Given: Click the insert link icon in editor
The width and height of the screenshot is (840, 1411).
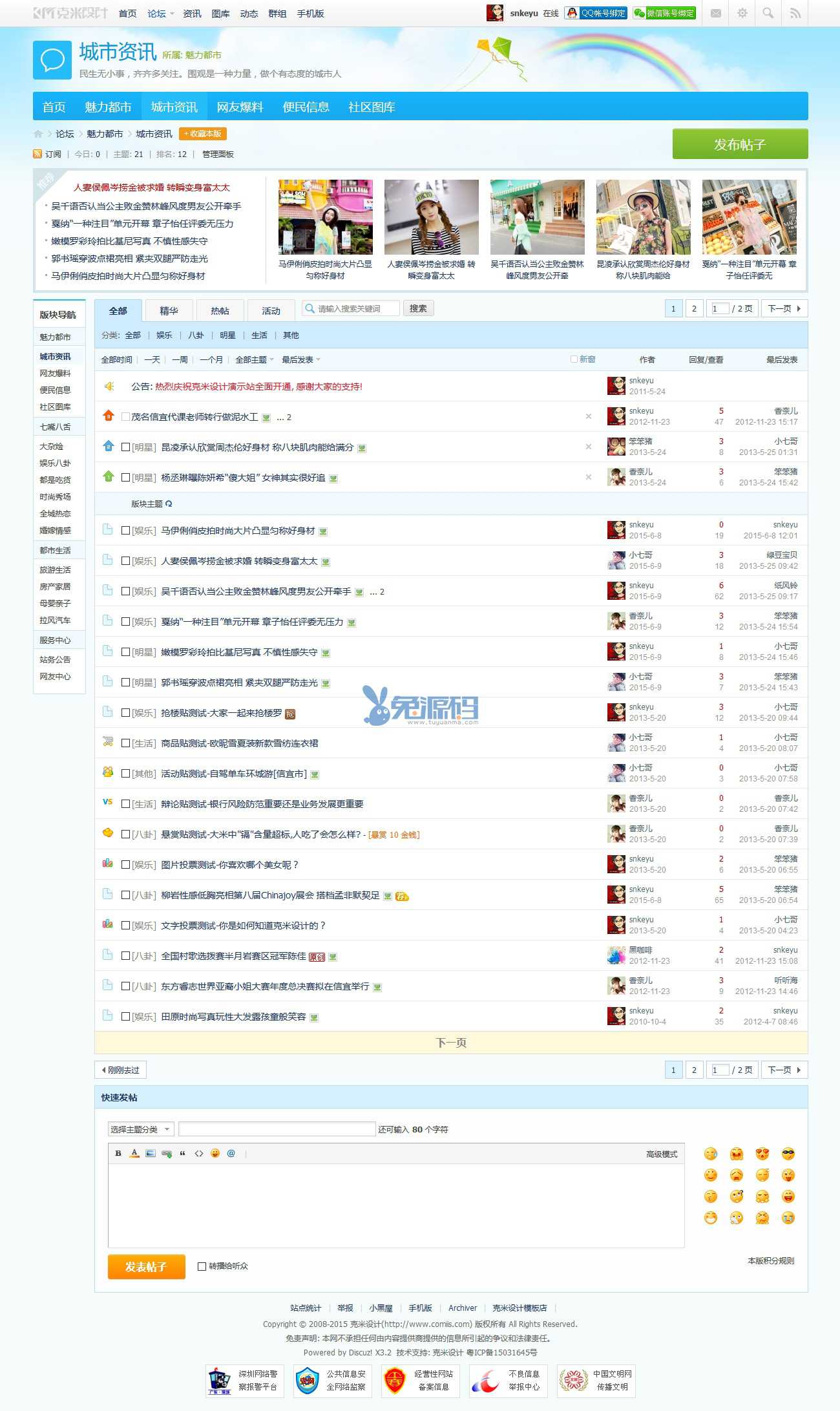Looking at the screenshot, I should point(167,1153).
